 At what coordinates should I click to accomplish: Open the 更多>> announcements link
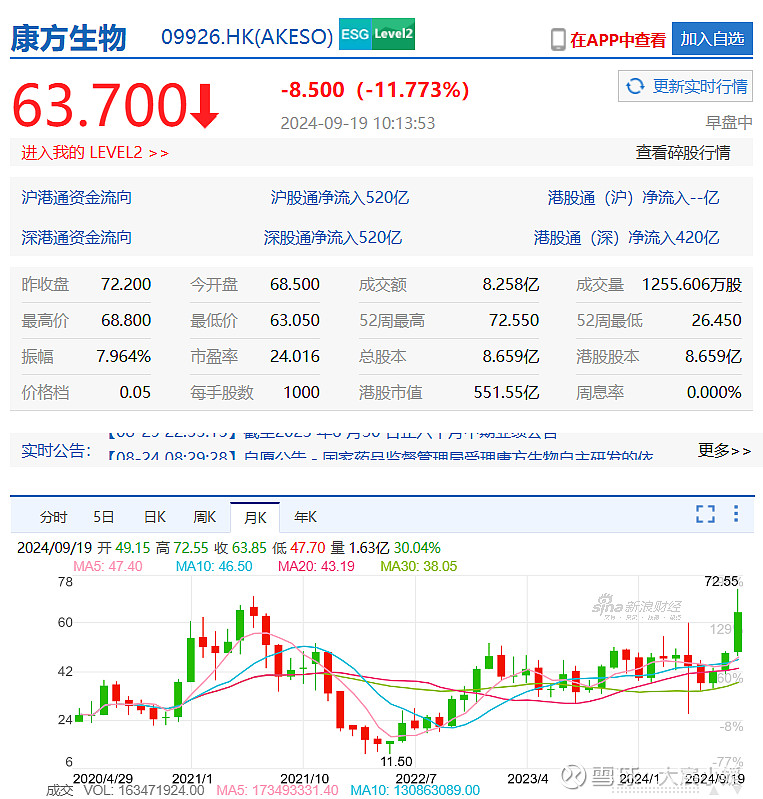(x=724, y=450)
